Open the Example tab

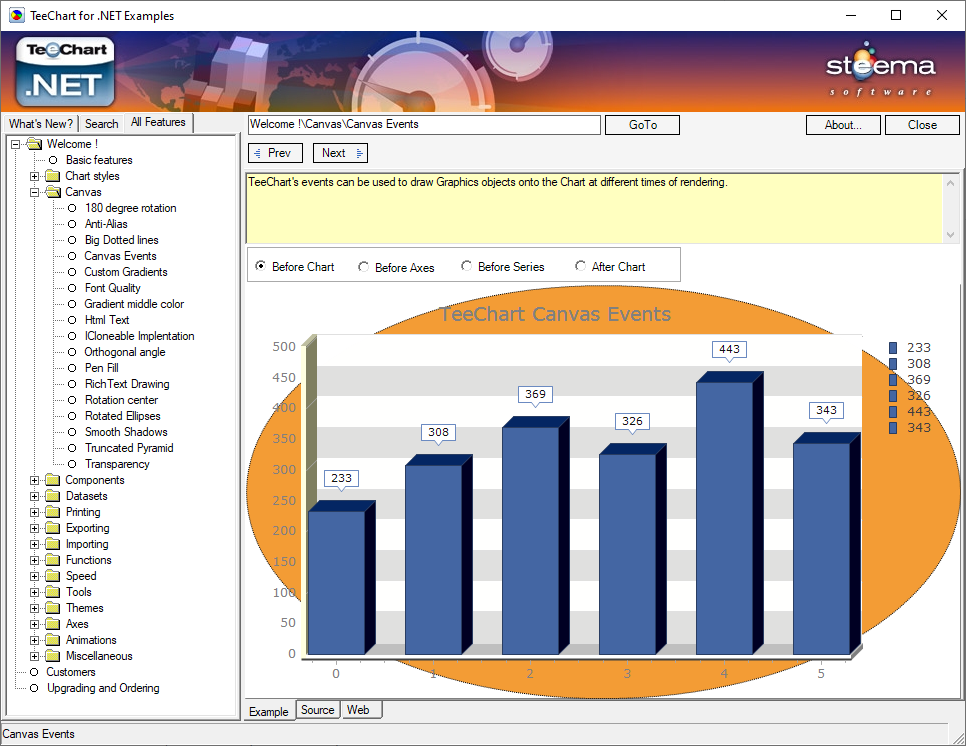pyautogui.click(x=269, y=711)
